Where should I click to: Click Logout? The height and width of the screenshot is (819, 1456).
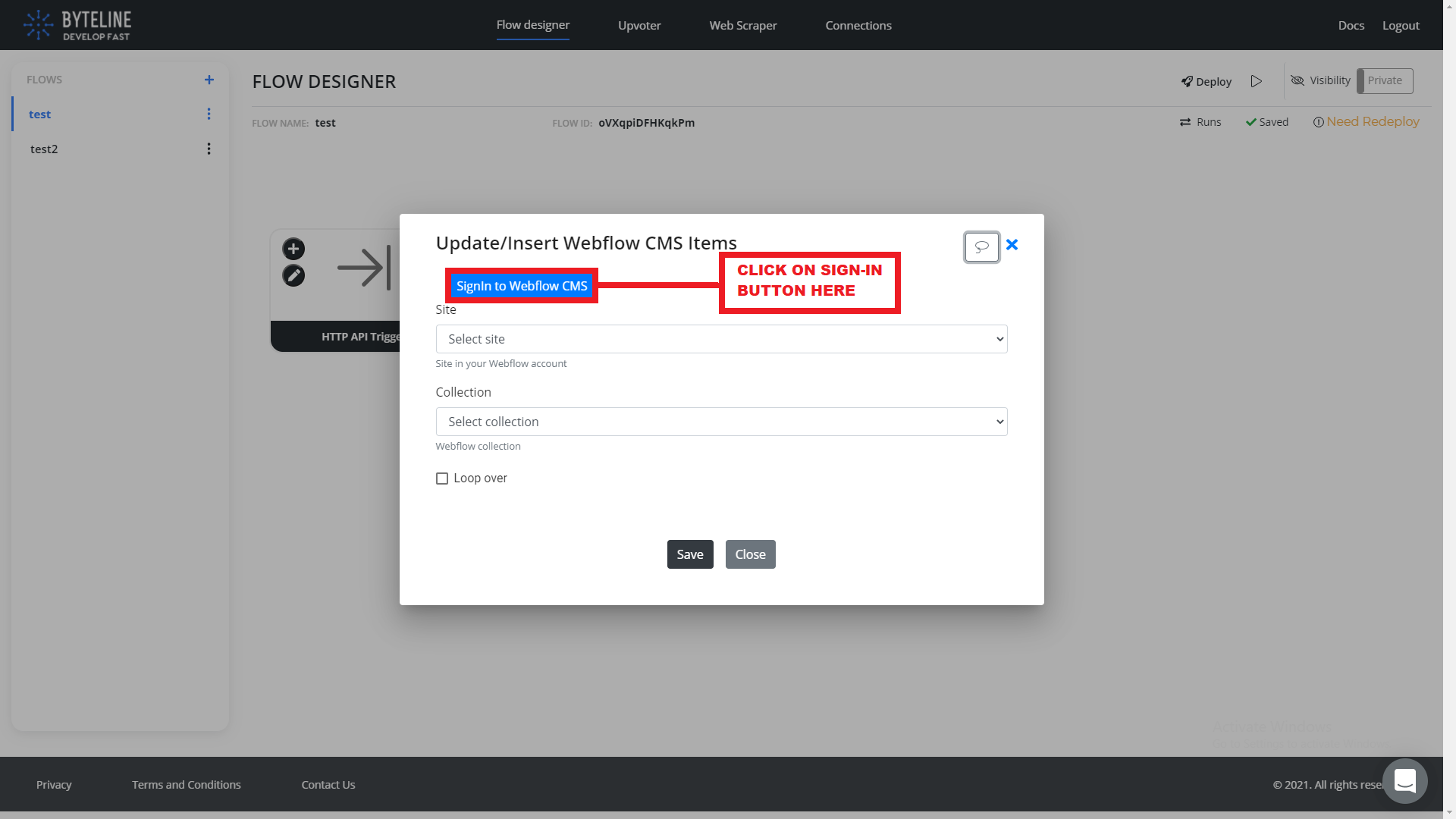[1401, 25]
